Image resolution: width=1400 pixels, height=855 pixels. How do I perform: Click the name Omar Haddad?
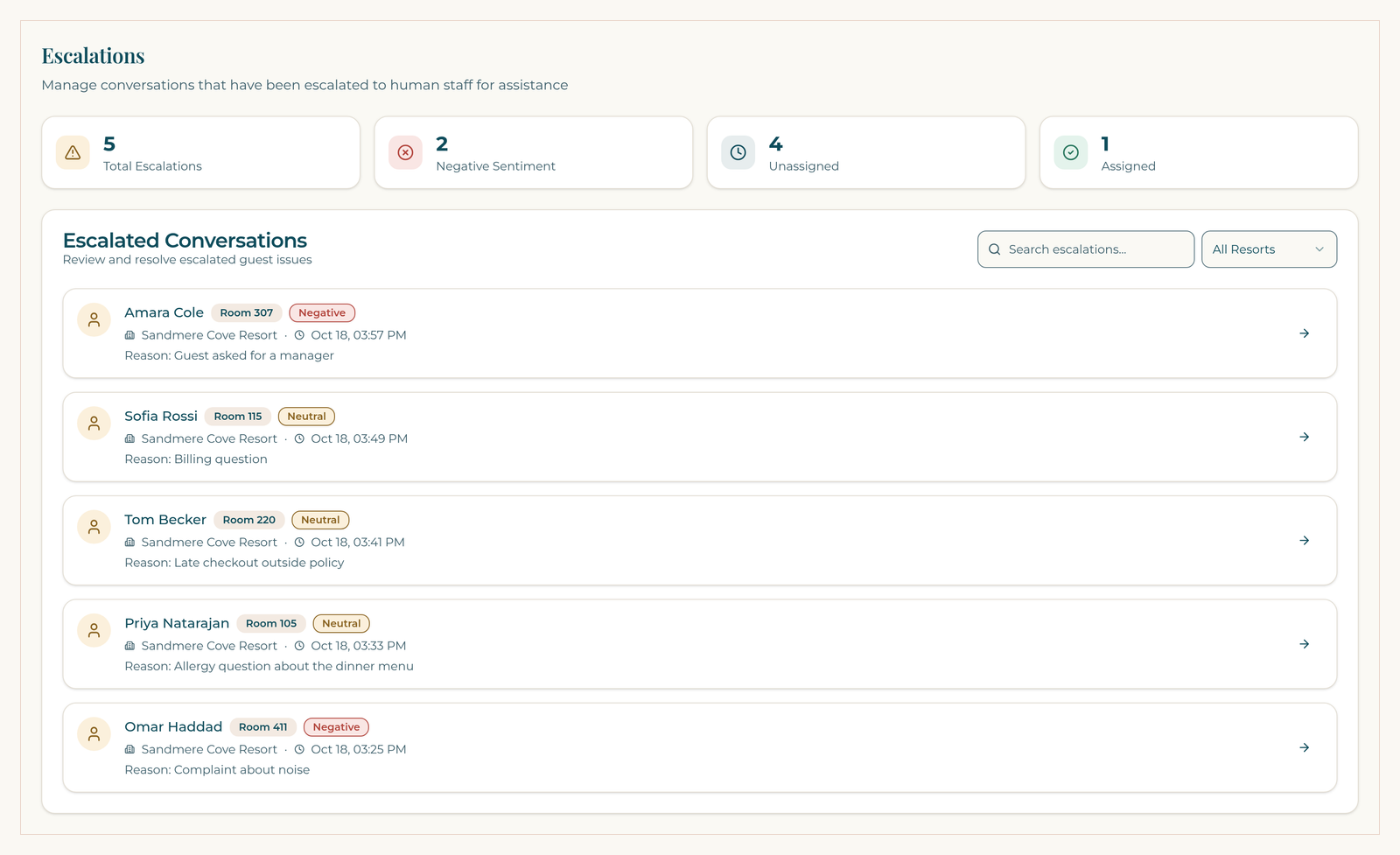(x=173, y=726)
